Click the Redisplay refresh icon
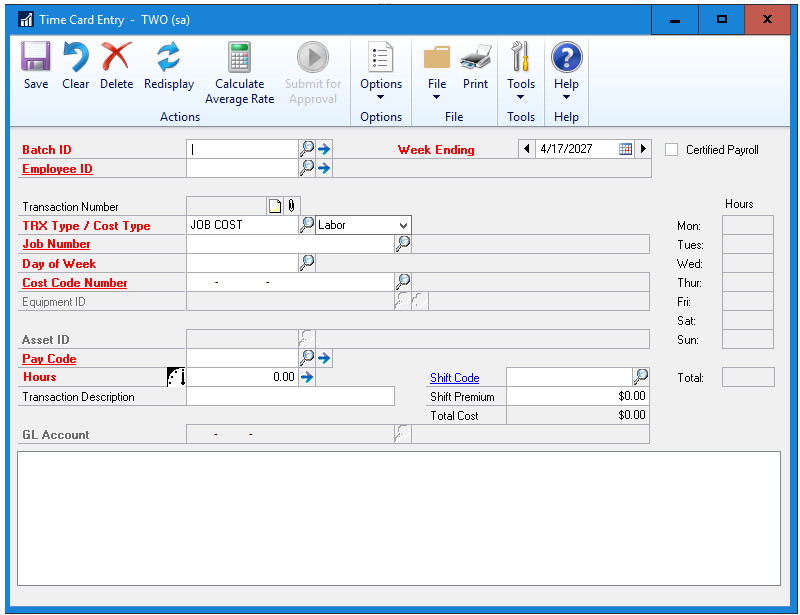The image size is (800, 615). point(168,58)
